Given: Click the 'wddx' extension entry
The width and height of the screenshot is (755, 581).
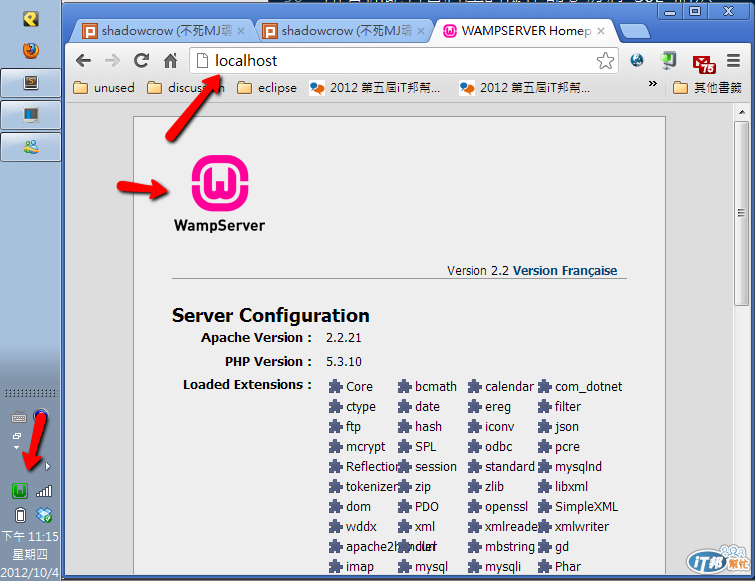Looking at the screenshot, I should (x=352, y=527).
